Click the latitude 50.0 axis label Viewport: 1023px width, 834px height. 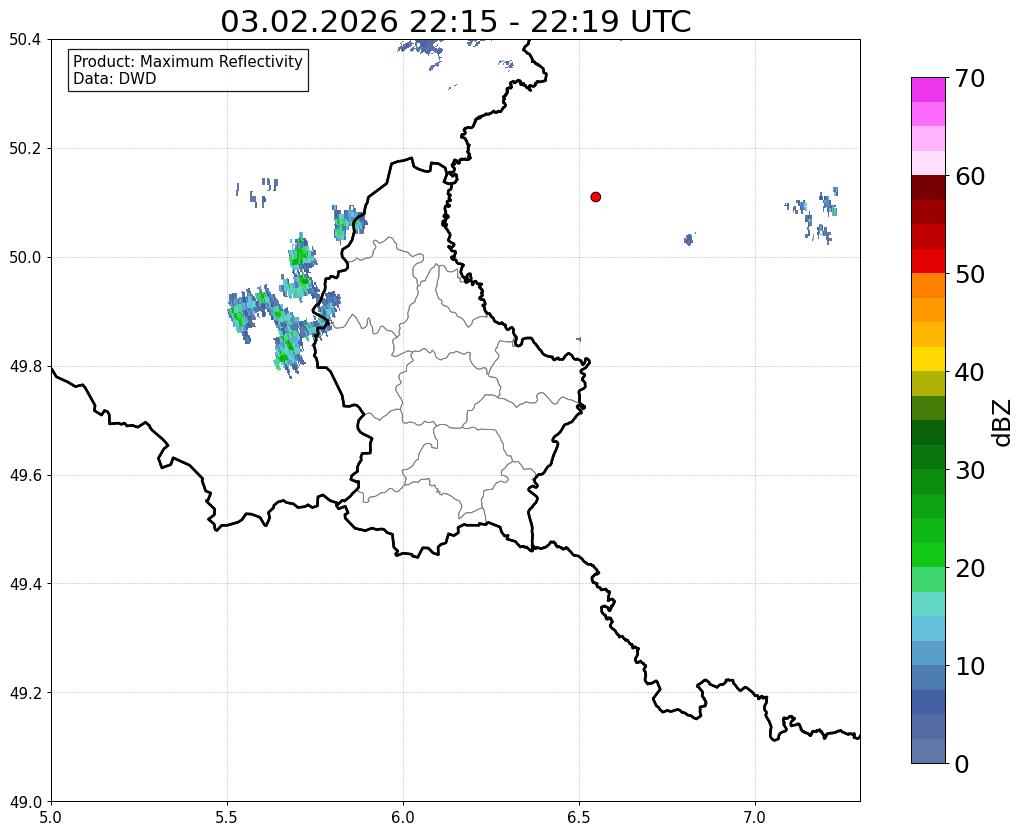(25, 258)
